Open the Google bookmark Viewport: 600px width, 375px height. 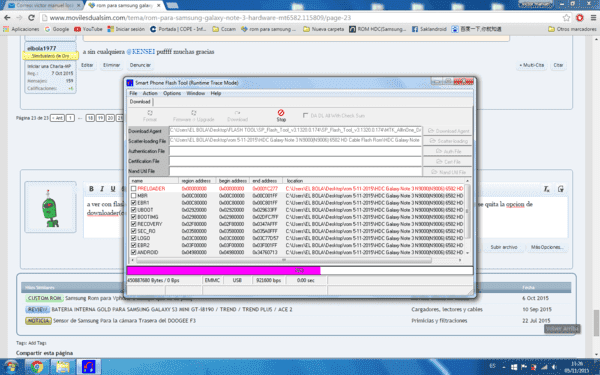[x=57, y=29]
